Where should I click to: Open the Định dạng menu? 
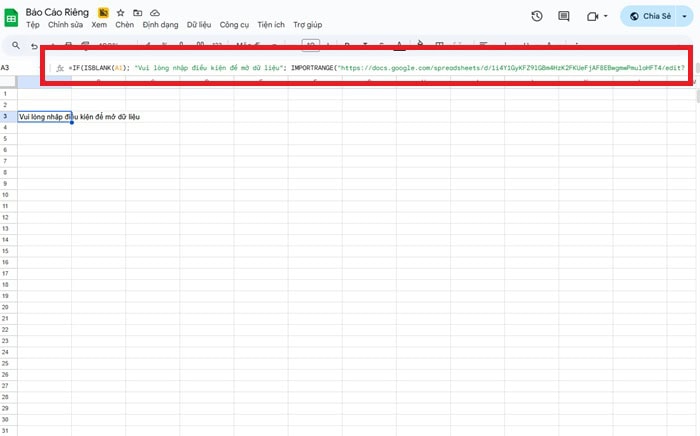click(x=160, y=24)
